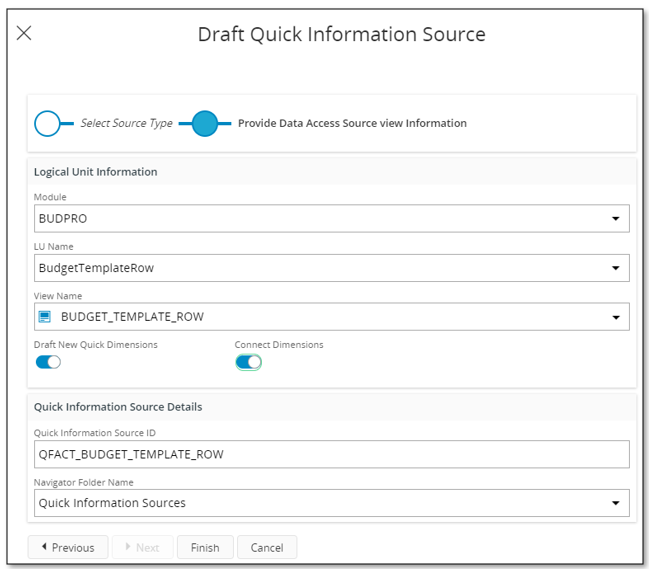649x569 pixels.
Task: Click the dialog title Draft Quick Information Source
Action: tap(341, 34)
